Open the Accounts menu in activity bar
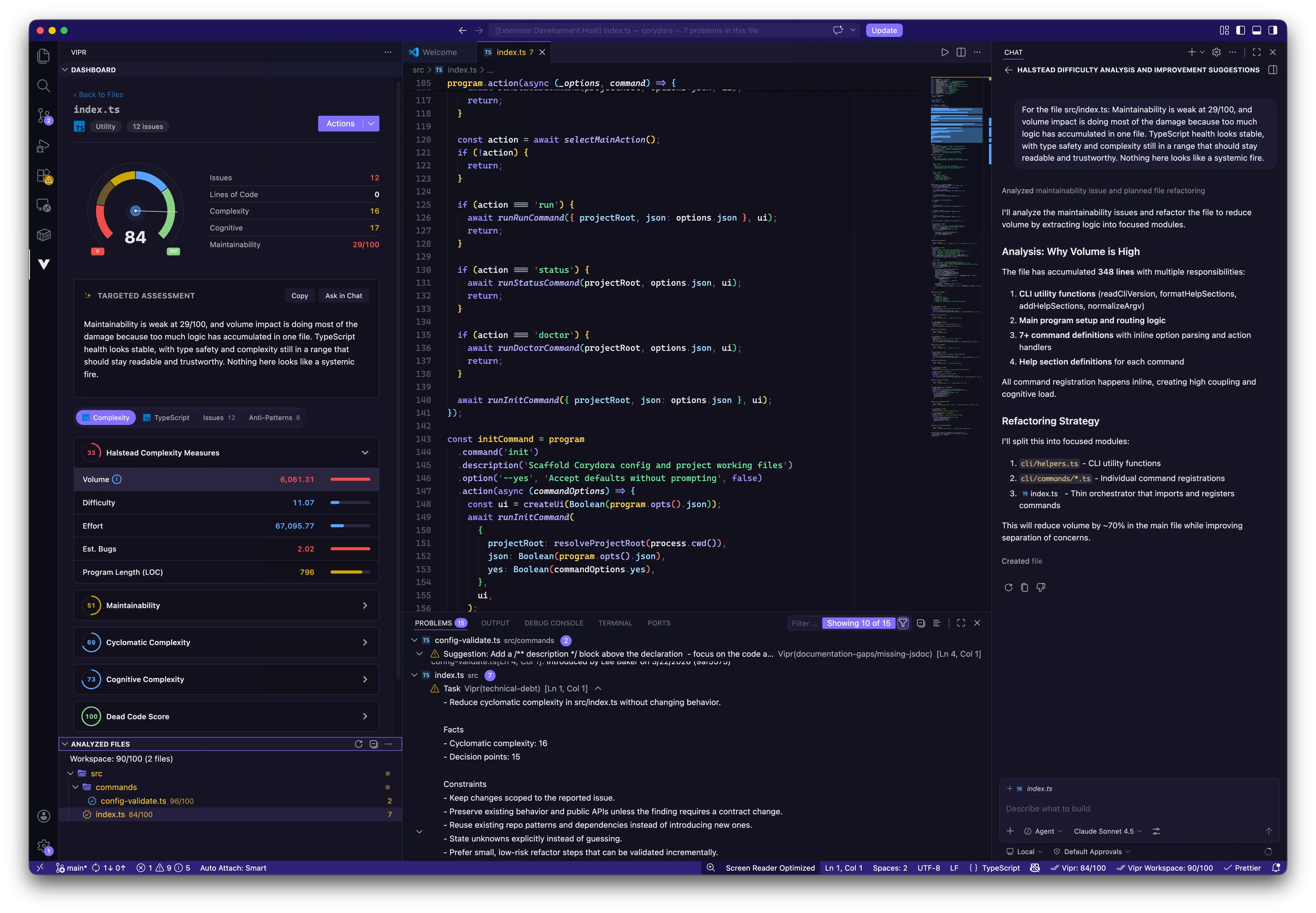 [x=43, y=816]
